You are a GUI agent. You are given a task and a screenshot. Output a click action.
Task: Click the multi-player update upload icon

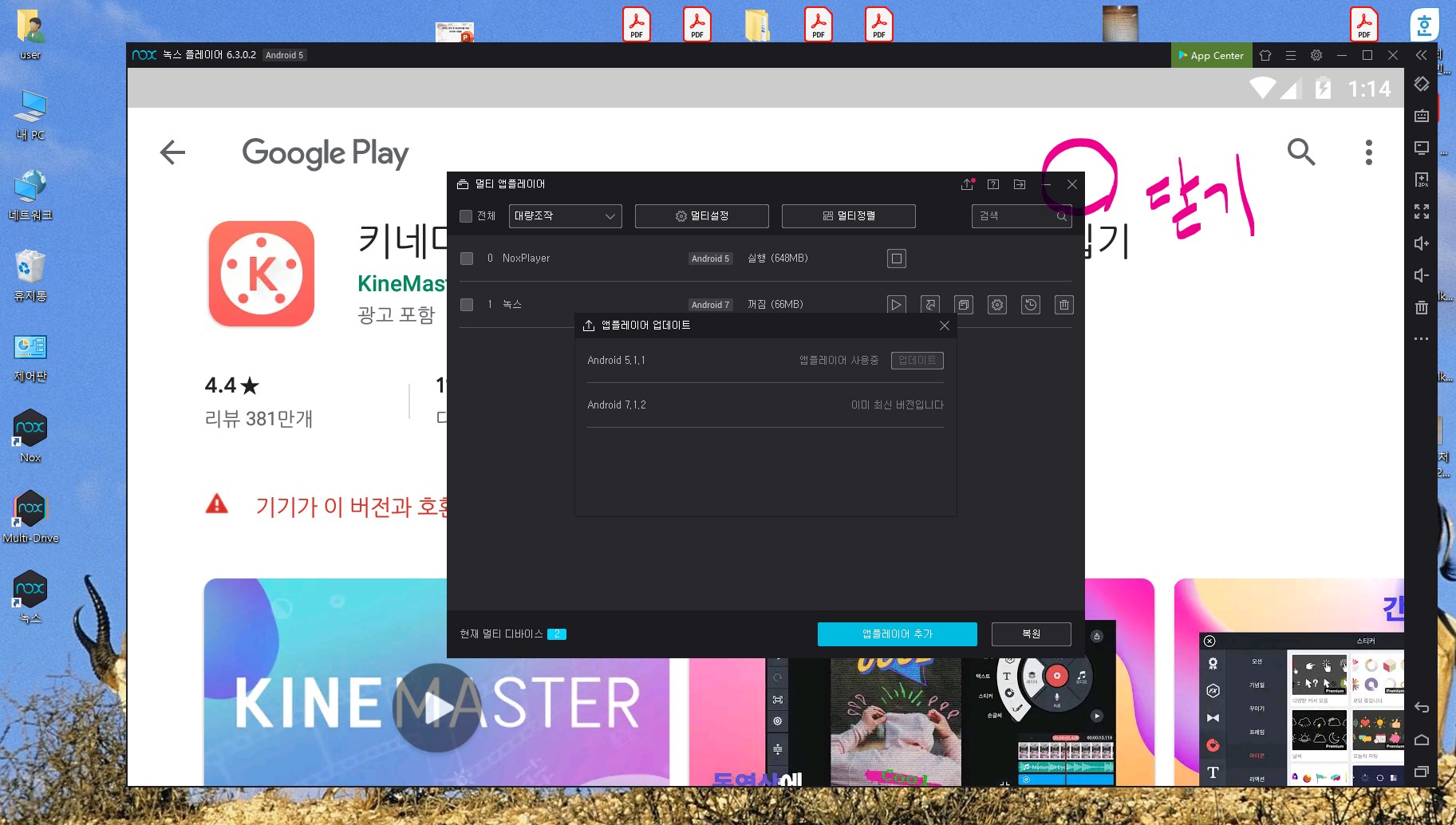click(x=967, y=184)
